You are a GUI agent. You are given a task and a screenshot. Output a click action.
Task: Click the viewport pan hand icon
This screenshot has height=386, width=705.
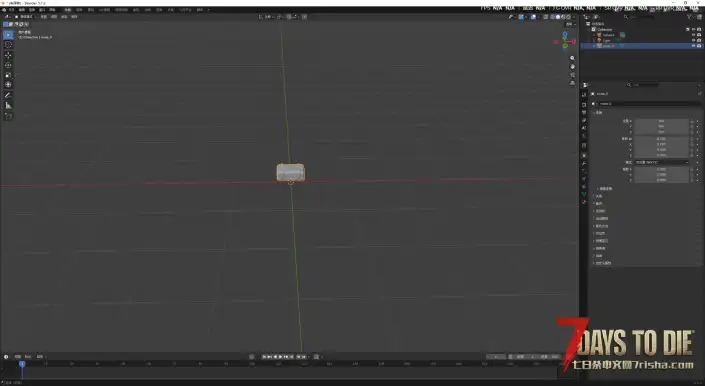pos(572,67)
